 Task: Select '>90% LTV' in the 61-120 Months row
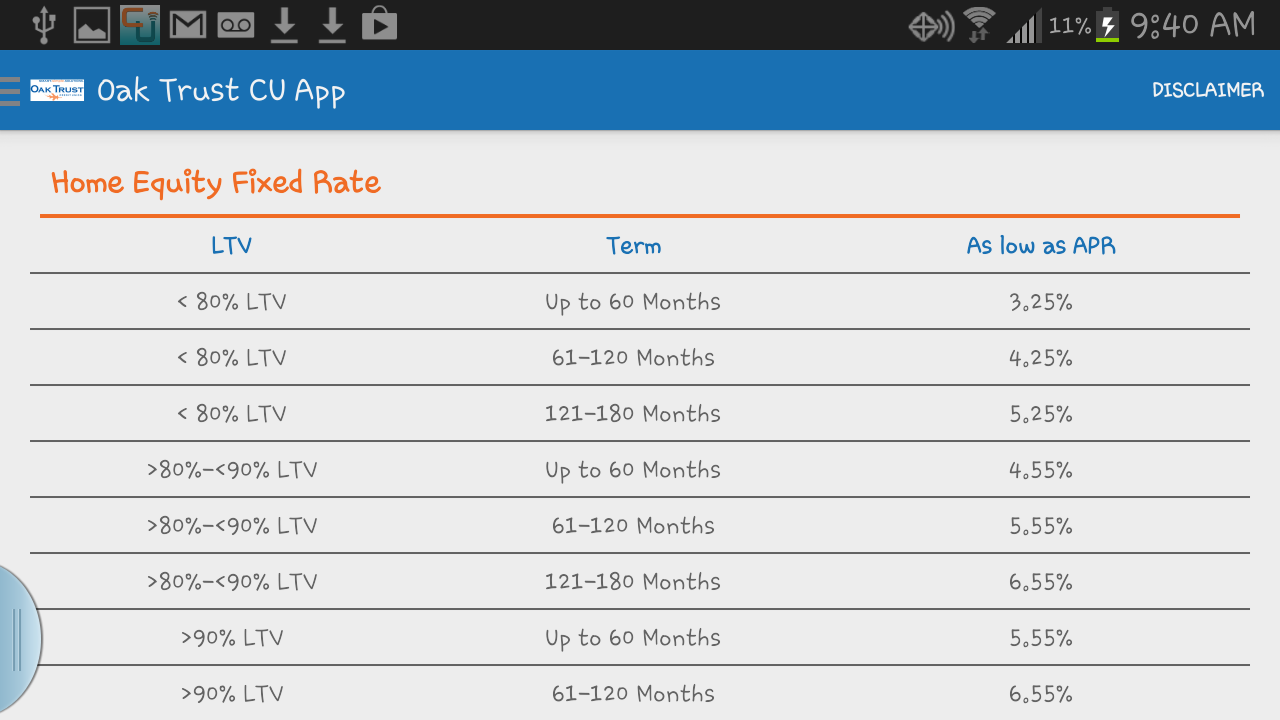coord(232,694)
